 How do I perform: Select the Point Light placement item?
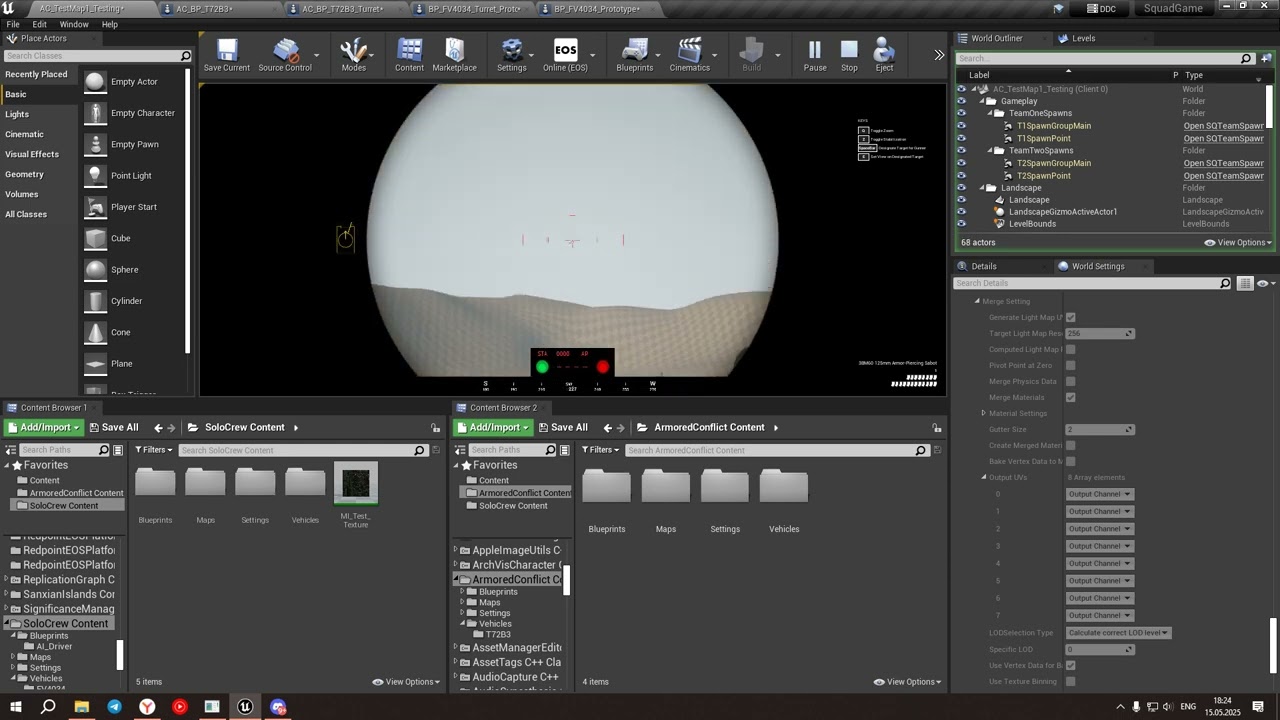coord(133,175)
